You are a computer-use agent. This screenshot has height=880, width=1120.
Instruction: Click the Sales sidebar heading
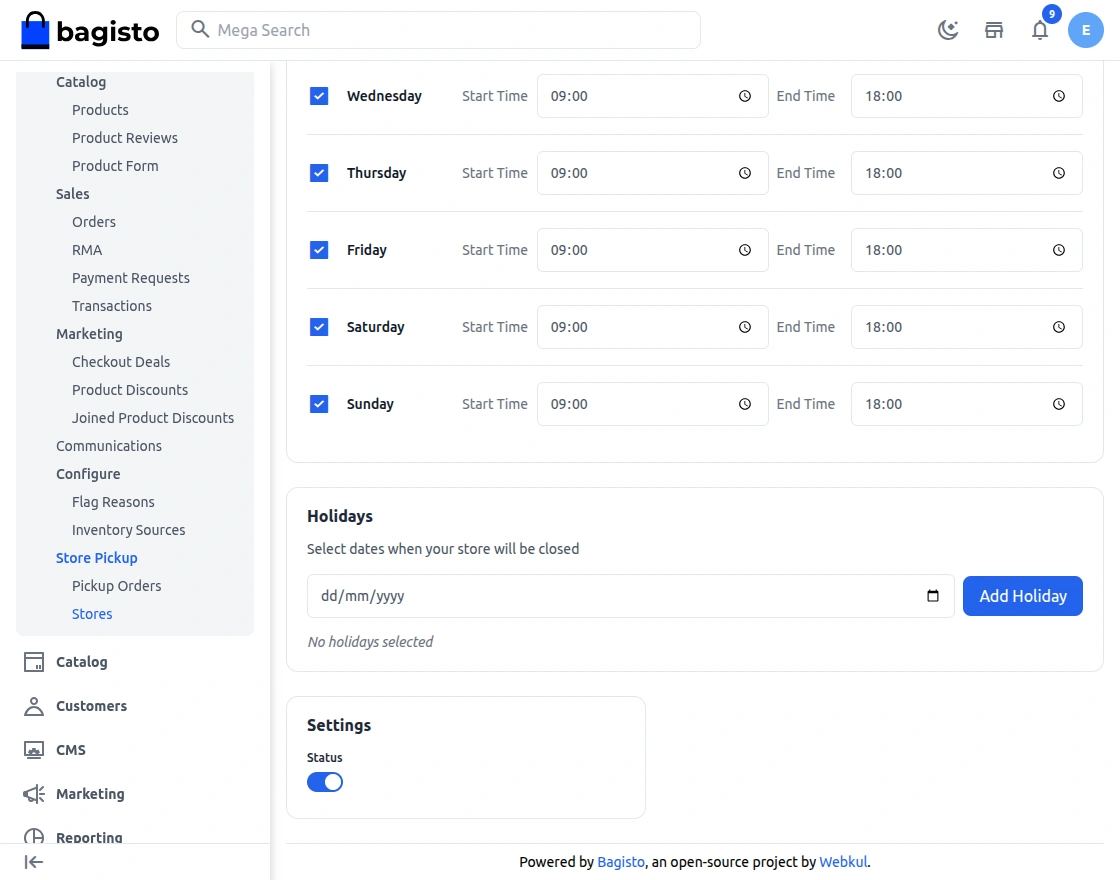pos(72,194)
